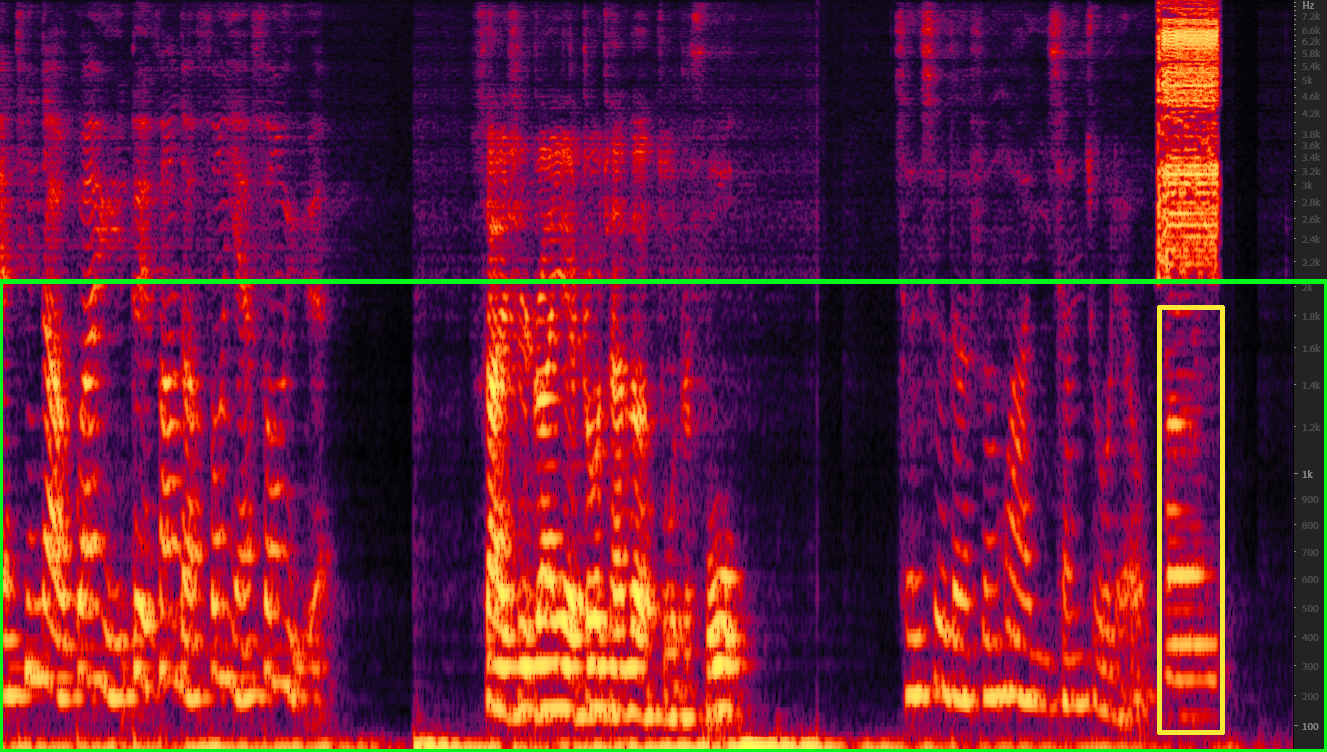Screen dimensions: 1327x752
Task: Click the 2.4k frequency ruler label
Action: (1309, 239)
